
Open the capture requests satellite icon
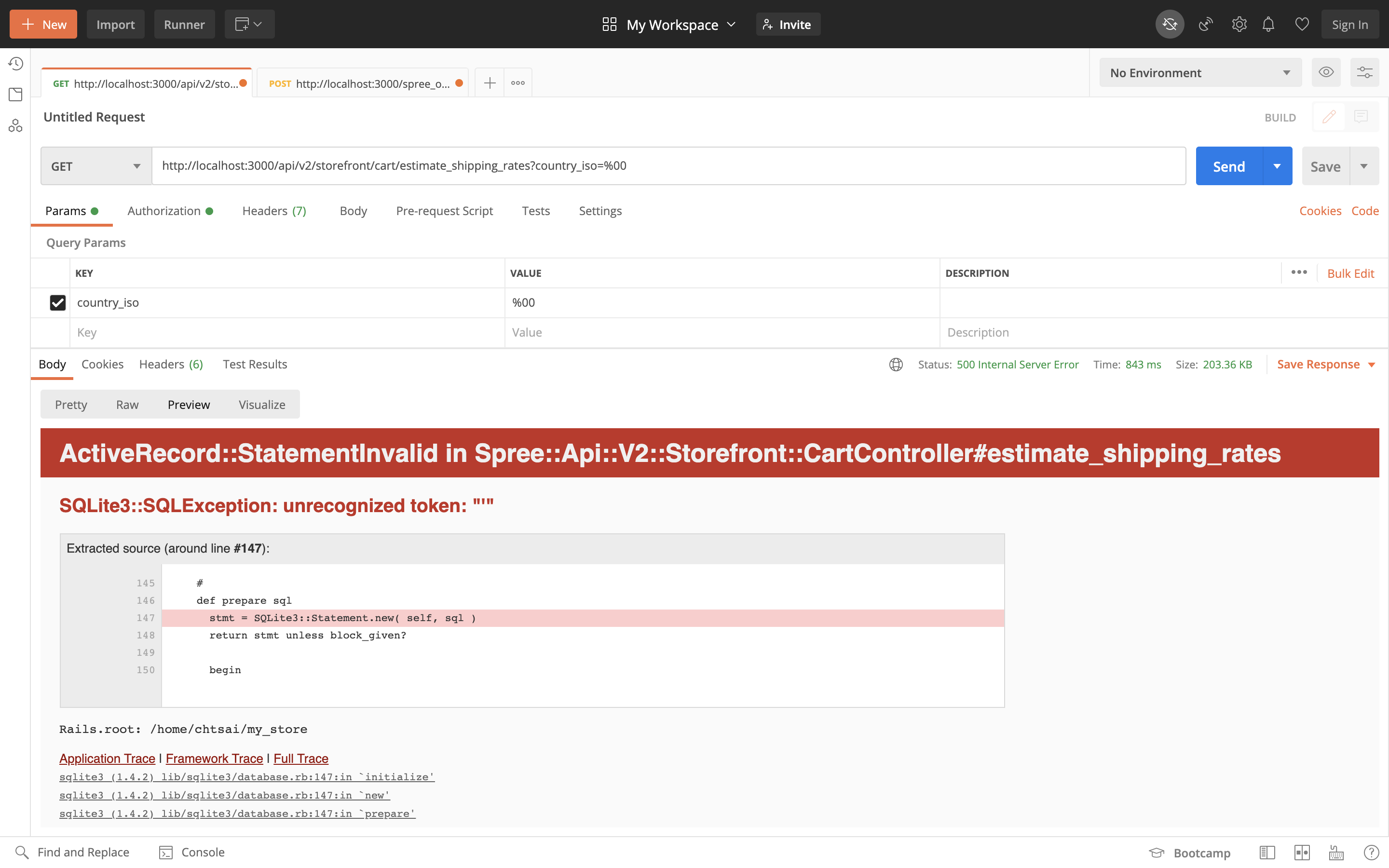1205,24
